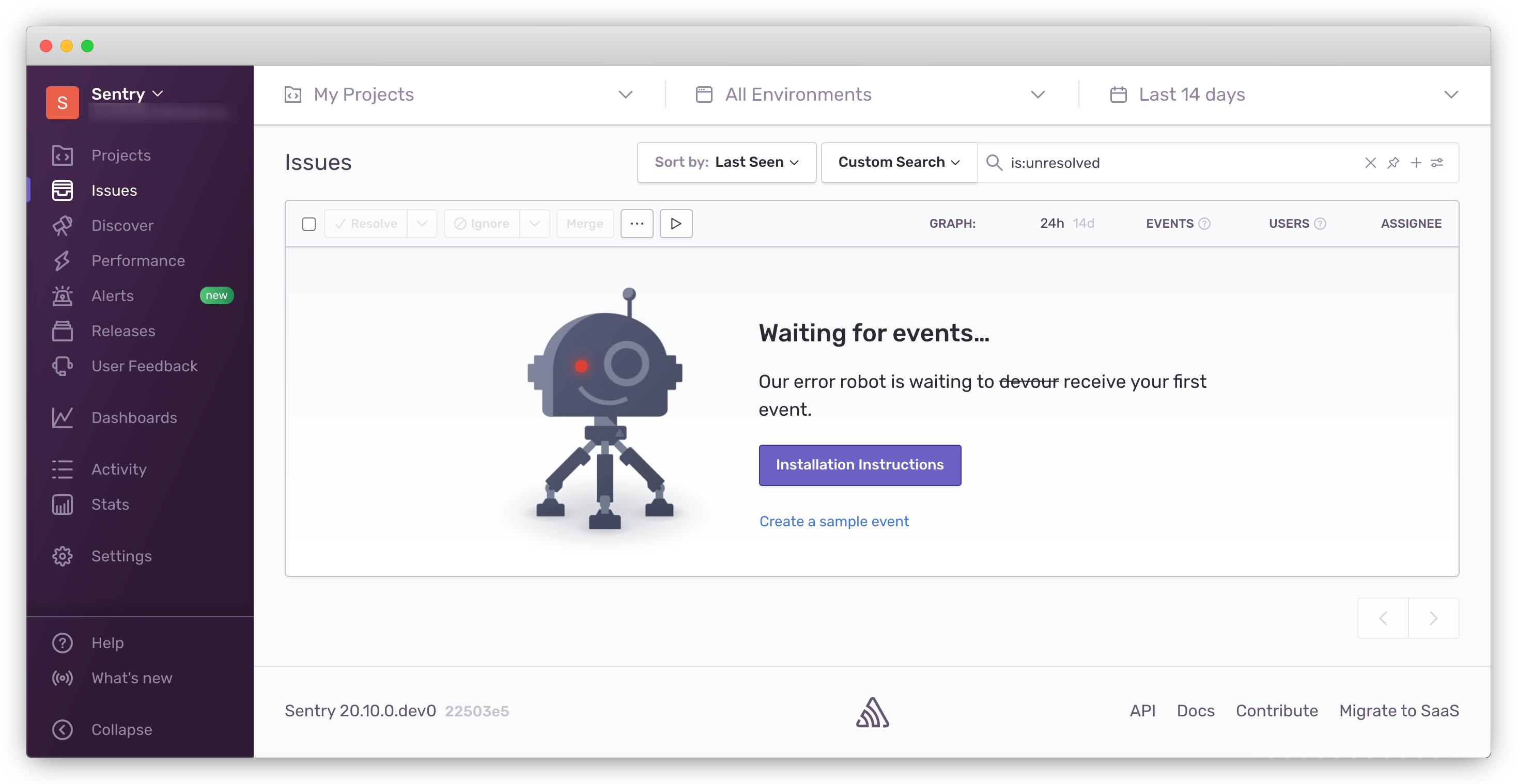Clear the search query with X icon
The image size is (1517, 784).
pyautogui.click(x=1370, y=163)
